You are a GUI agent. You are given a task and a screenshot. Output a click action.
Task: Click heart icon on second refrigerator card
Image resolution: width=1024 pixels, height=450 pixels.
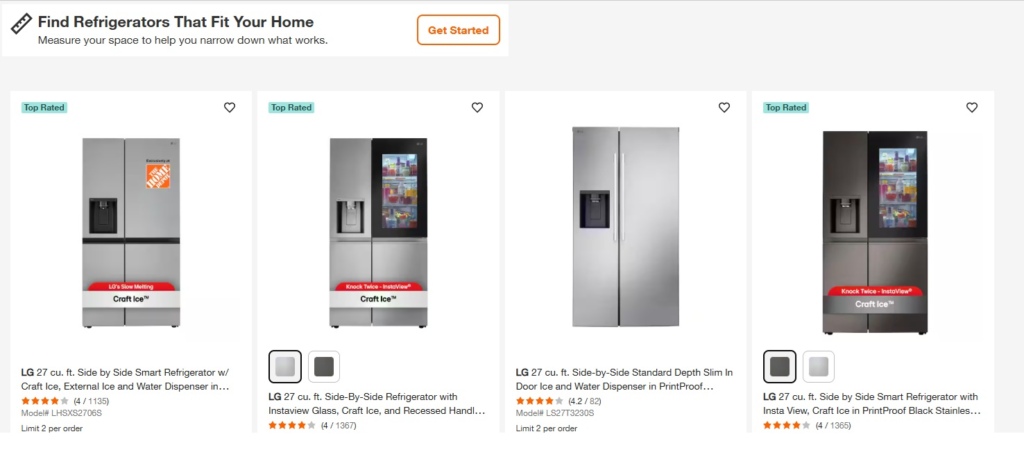[477, 108]
